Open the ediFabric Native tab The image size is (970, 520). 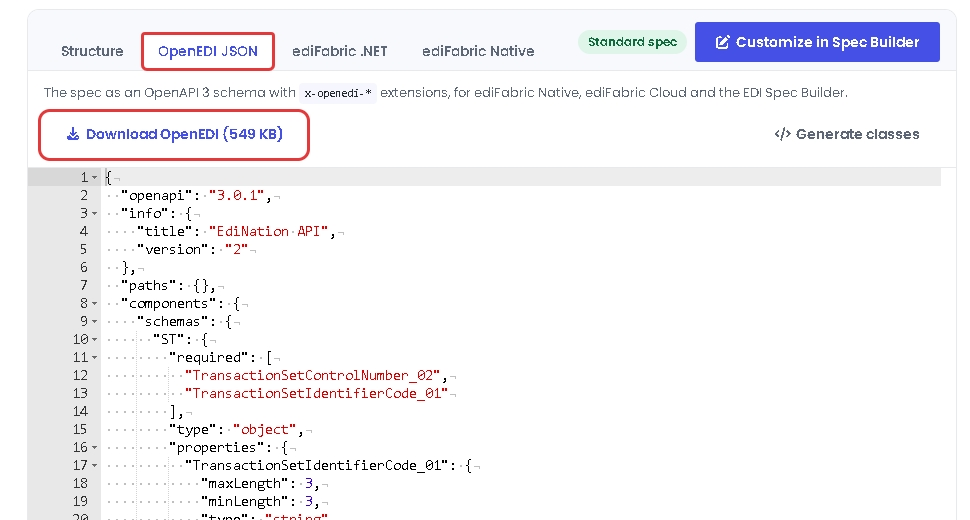tap(478, 51)
